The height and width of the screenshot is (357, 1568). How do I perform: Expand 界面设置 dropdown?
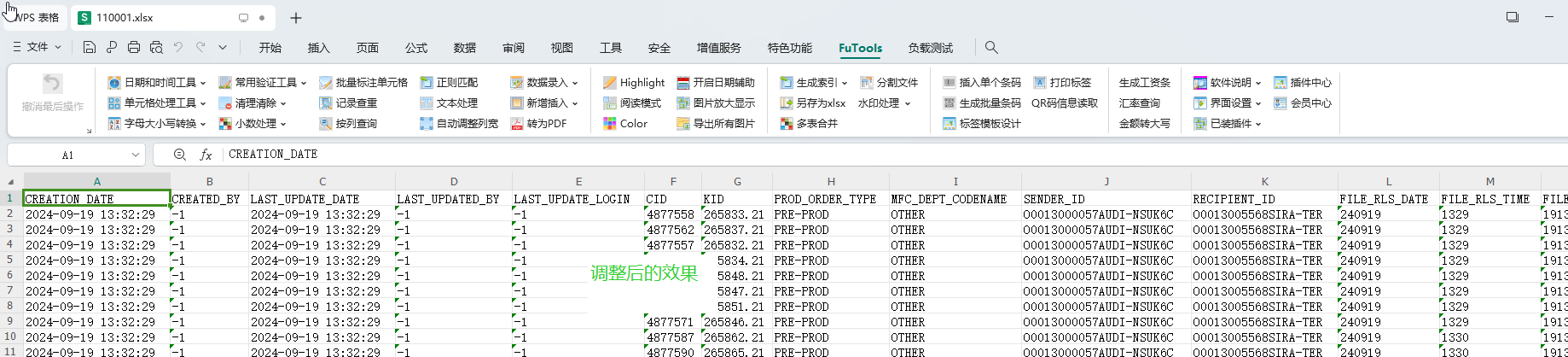pos(1258,103)
